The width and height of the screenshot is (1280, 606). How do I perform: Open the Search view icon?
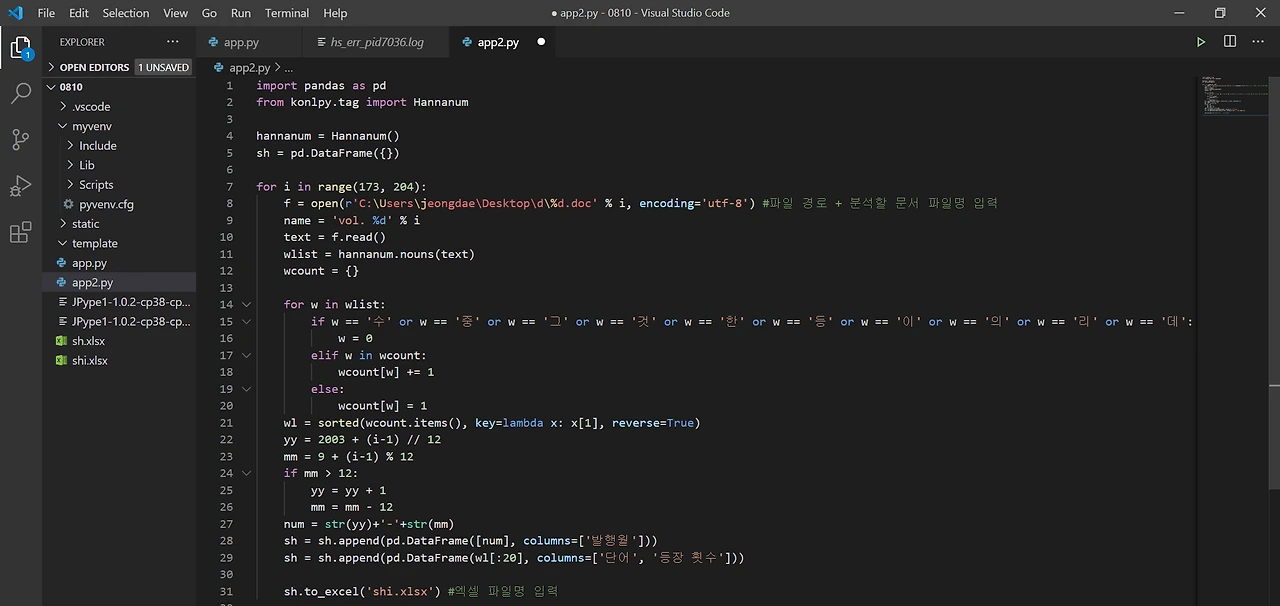click(x=20, y=94)
